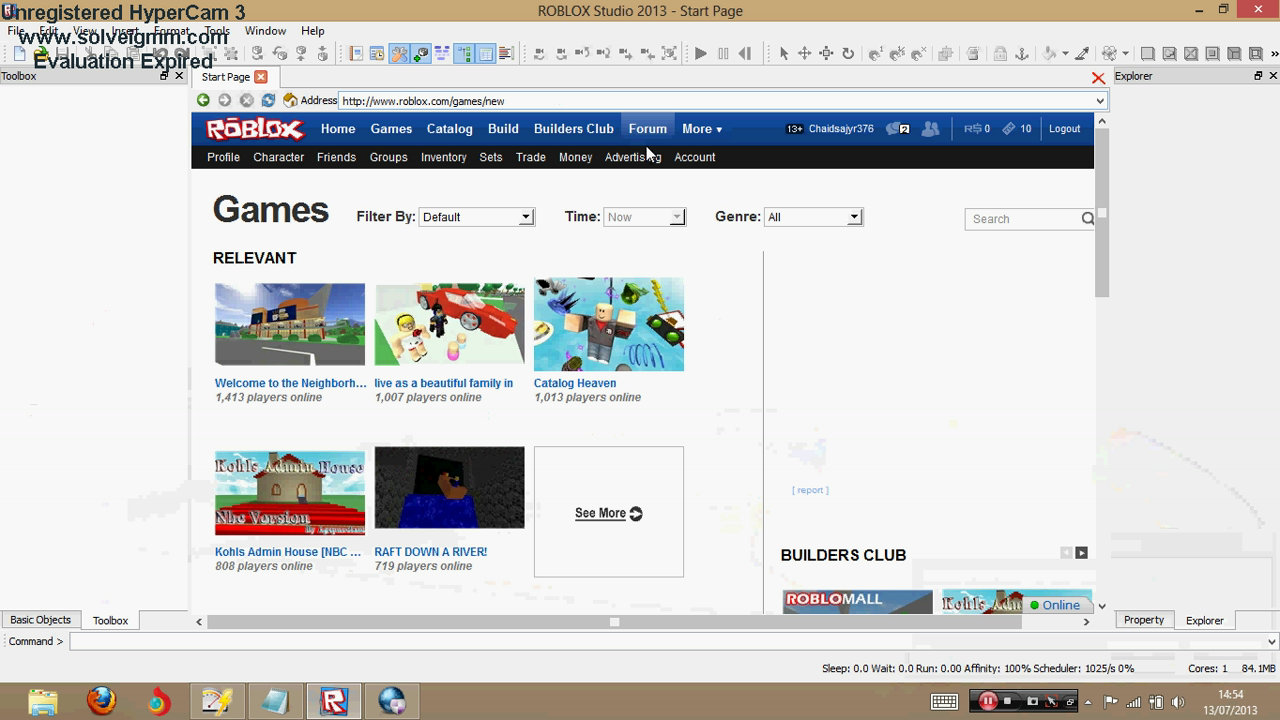1280x720 pixels.
Task: Open the Roblox messages icon
Action: pos(897,129)
